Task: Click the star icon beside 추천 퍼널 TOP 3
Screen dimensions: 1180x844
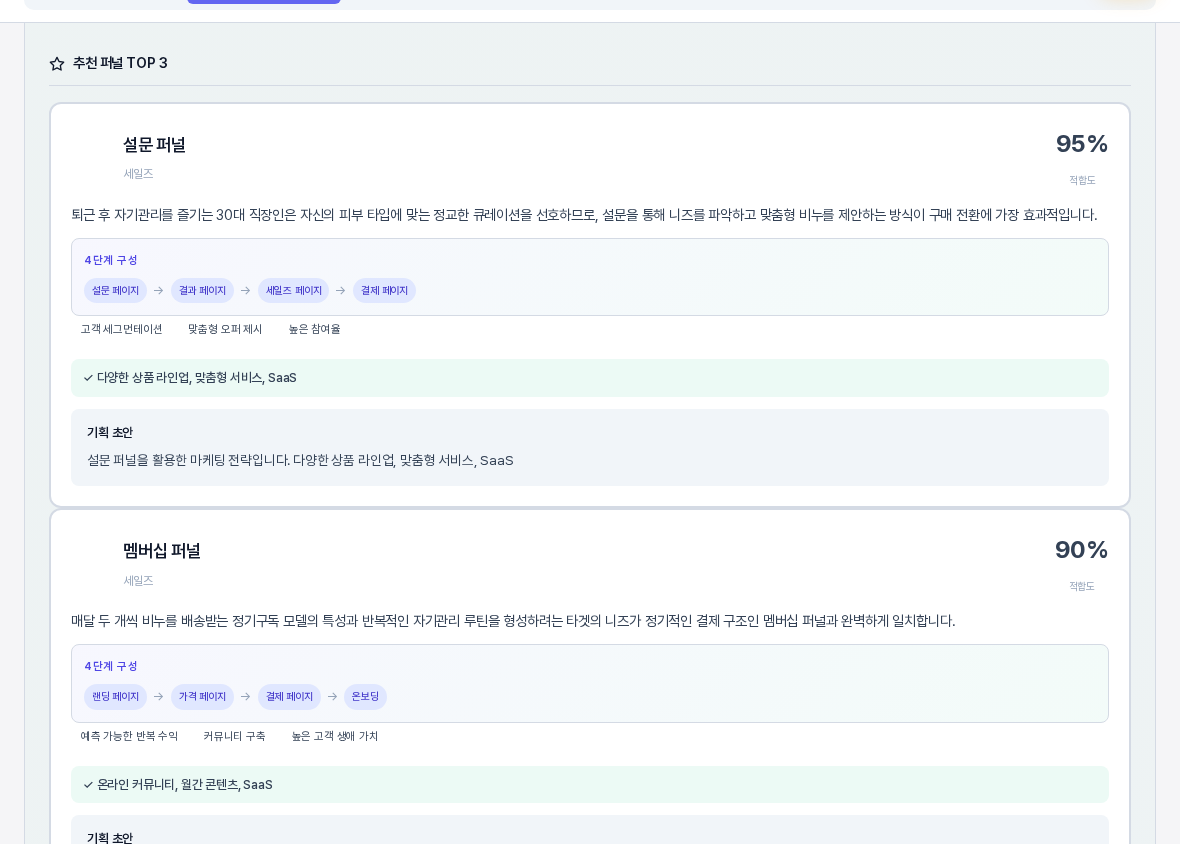Action: 56,64
